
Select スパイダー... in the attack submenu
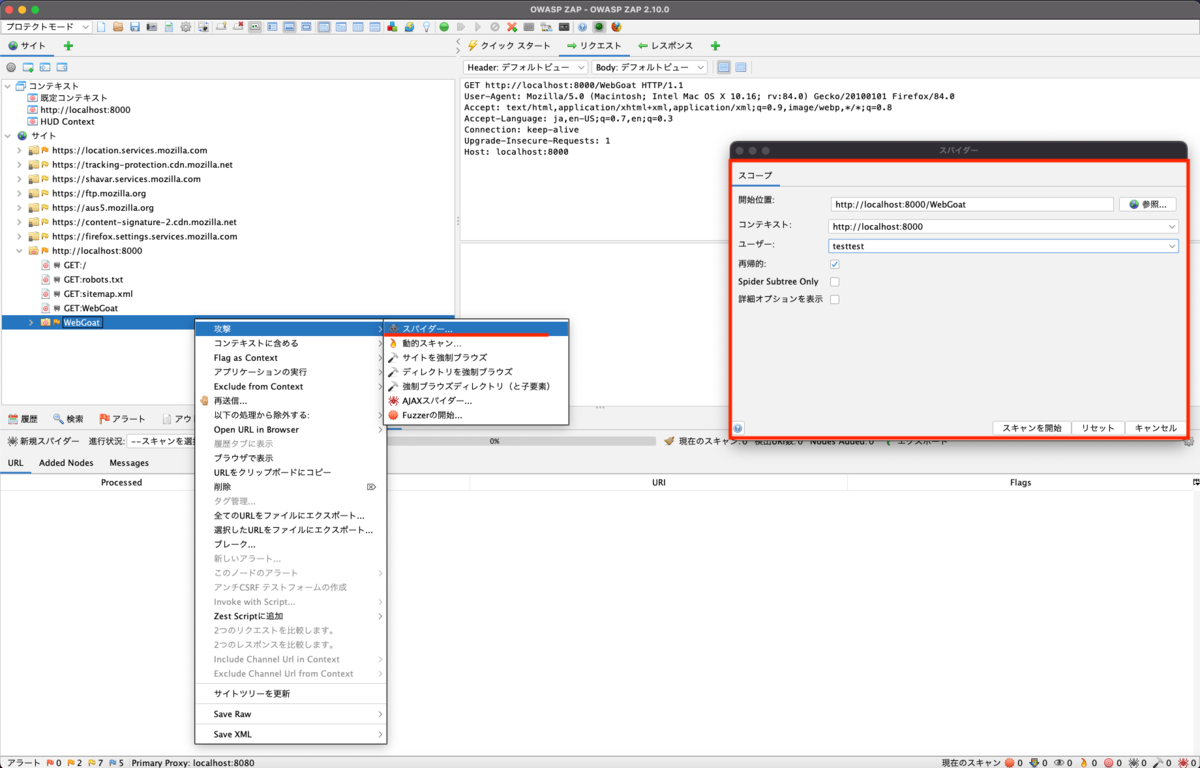tap(477, 328)
